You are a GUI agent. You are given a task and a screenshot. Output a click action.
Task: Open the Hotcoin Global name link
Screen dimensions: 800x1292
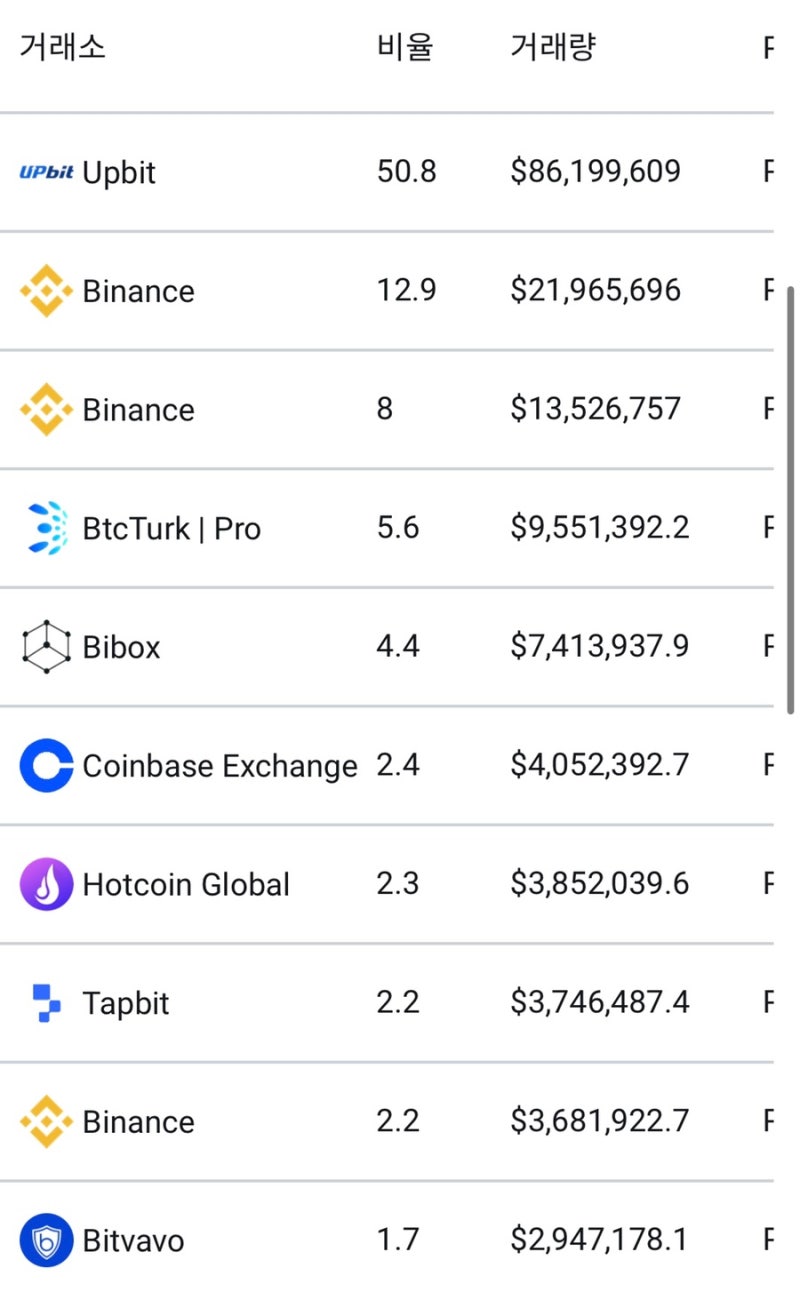pyautogui.click(x=186, y=885)
